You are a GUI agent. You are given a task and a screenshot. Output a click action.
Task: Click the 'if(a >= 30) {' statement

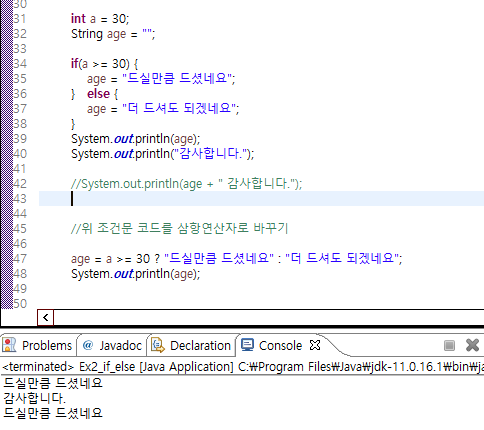pos(104,64)
